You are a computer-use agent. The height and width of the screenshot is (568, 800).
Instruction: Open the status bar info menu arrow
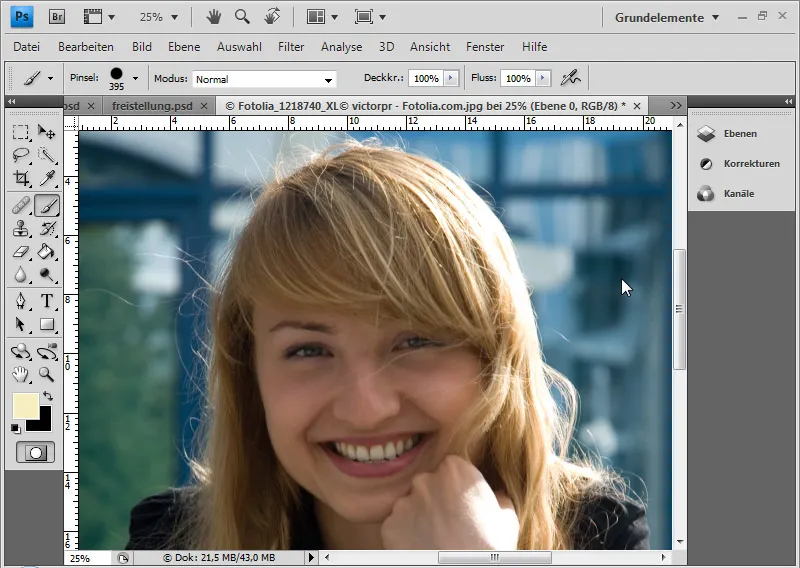click(311, 557)
